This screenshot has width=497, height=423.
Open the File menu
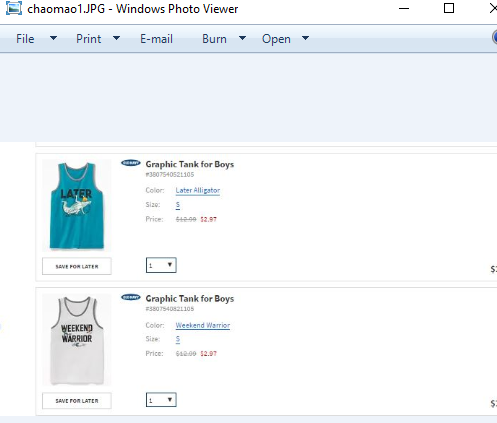25,39
